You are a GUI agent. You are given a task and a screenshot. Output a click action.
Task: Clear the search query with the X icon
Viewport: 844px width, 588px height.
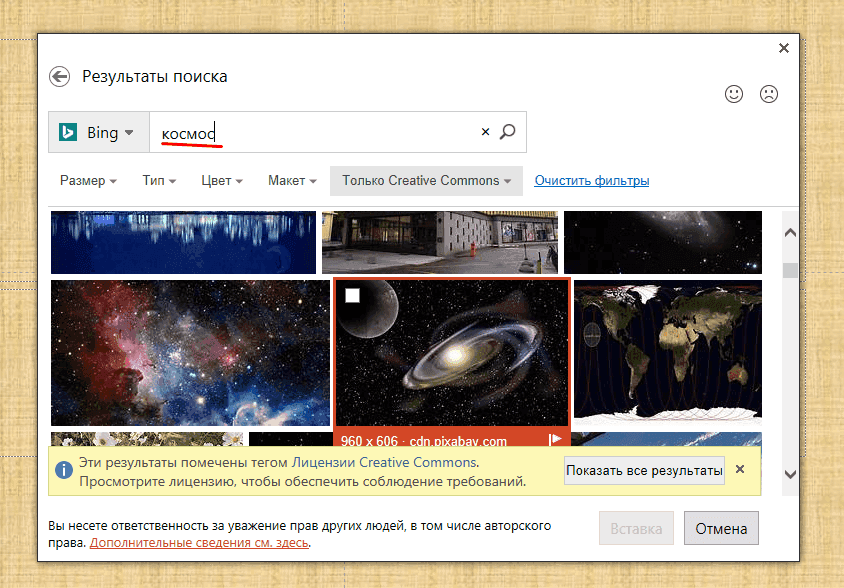coord(485,131)
